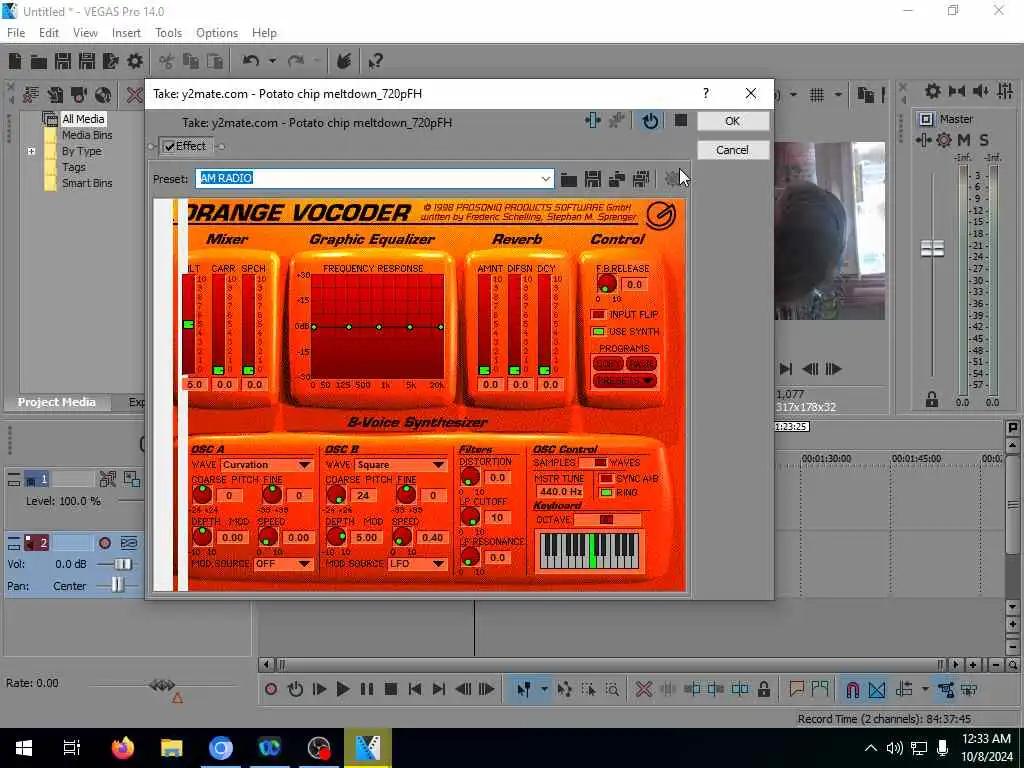Open the Edit menu
Image resolution: width=1024 pixels, height=768 pixels.
tap(48, 33)
